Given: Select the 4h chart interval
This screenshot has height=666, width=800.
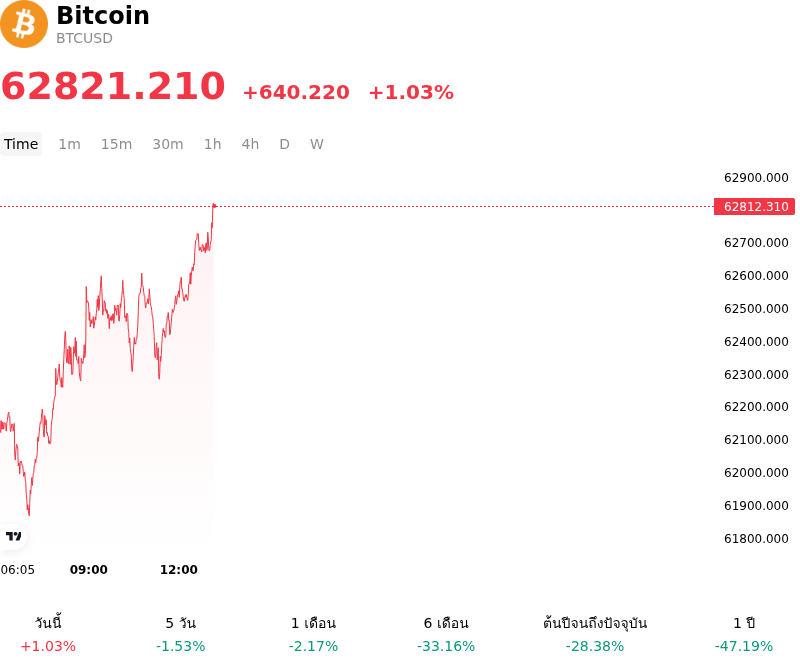Looking at the screenshot, I should tap(250, 144).
